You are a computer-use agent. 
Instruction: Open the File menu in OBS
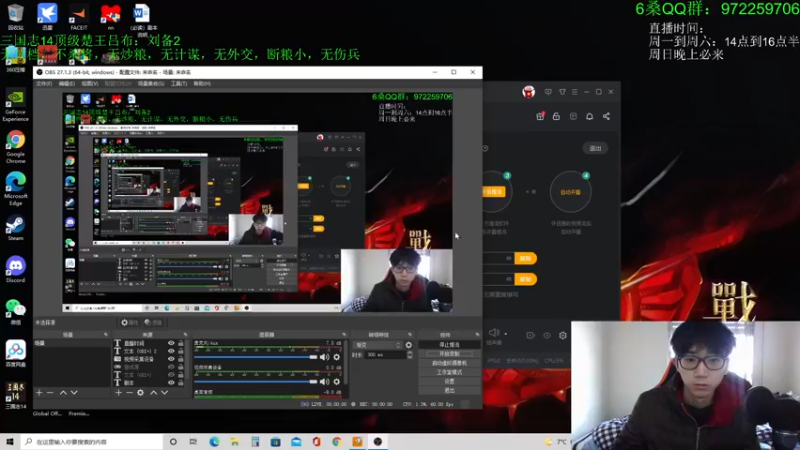point(44,83)
